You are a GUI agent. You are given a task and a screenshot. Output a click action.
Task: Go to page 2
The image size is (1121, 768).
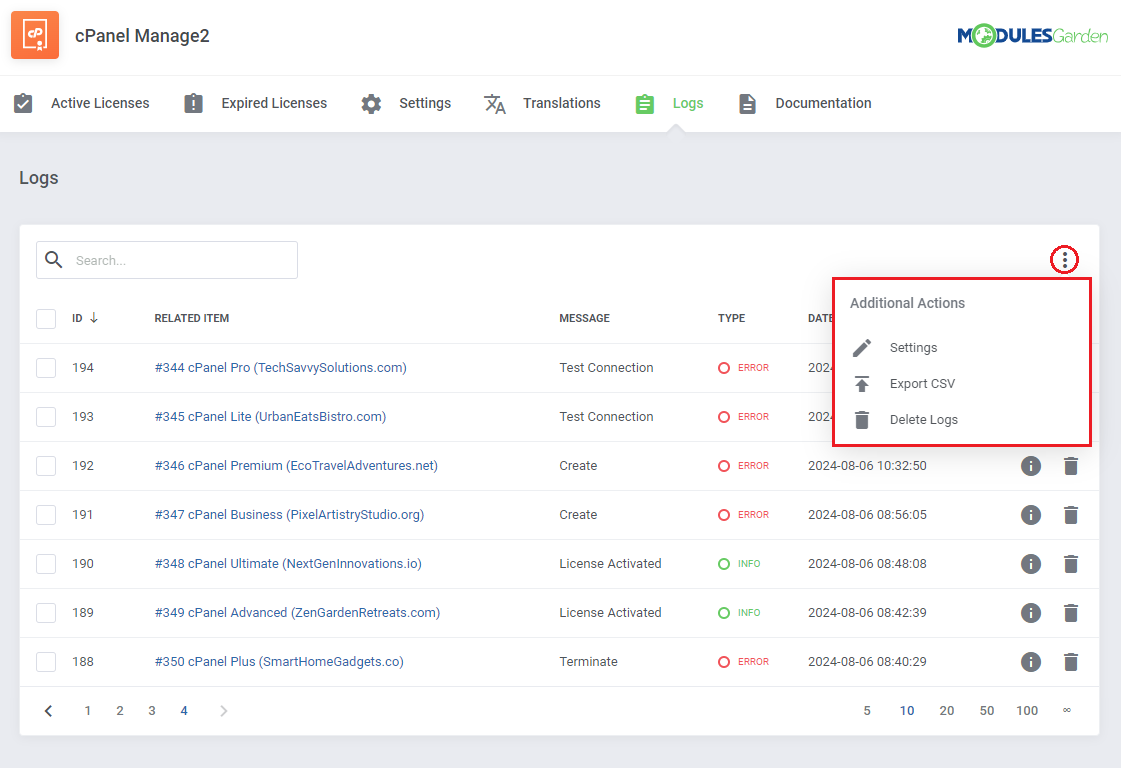(119, 711)
